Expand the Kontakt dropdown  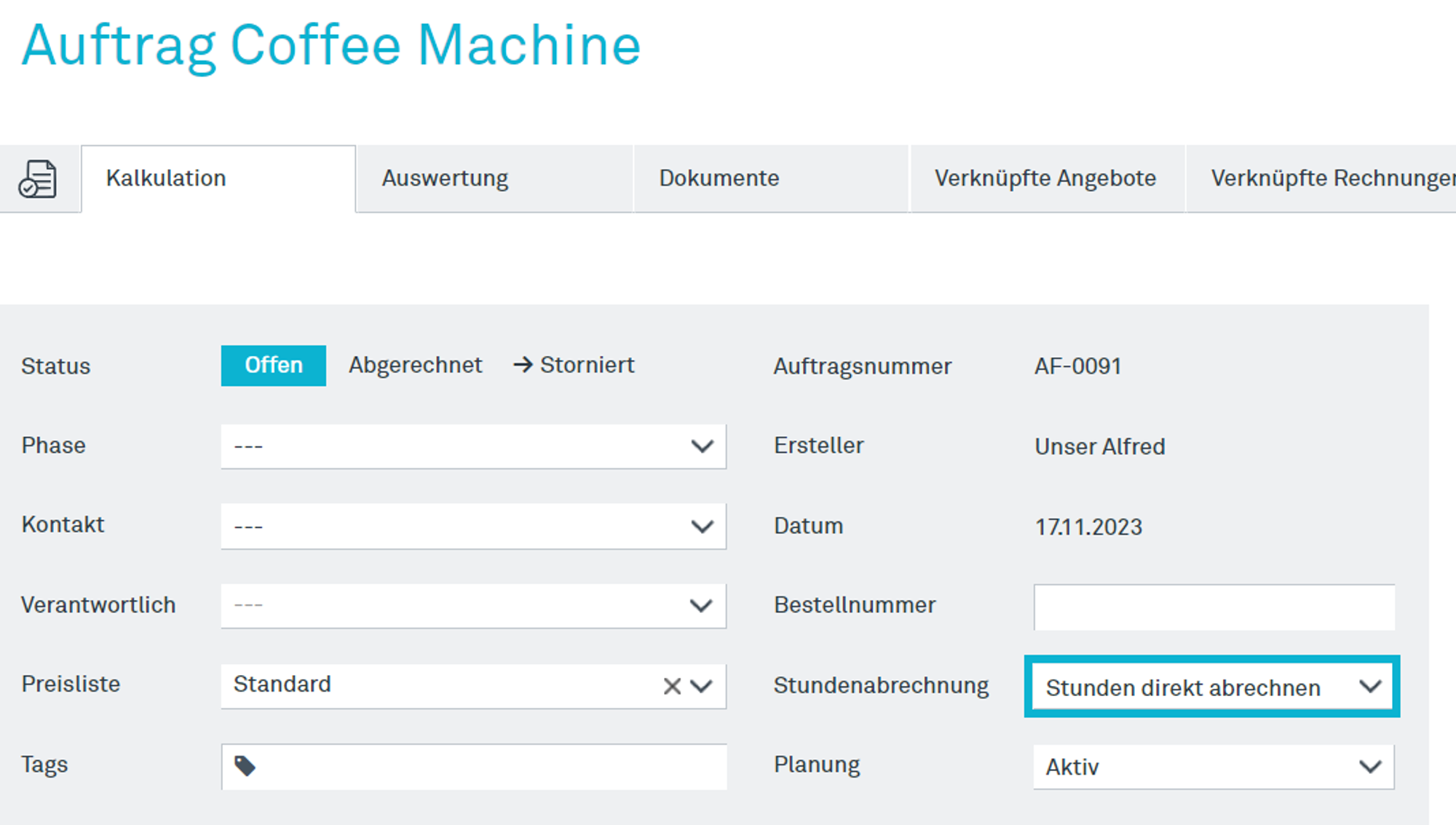(473, 526)
